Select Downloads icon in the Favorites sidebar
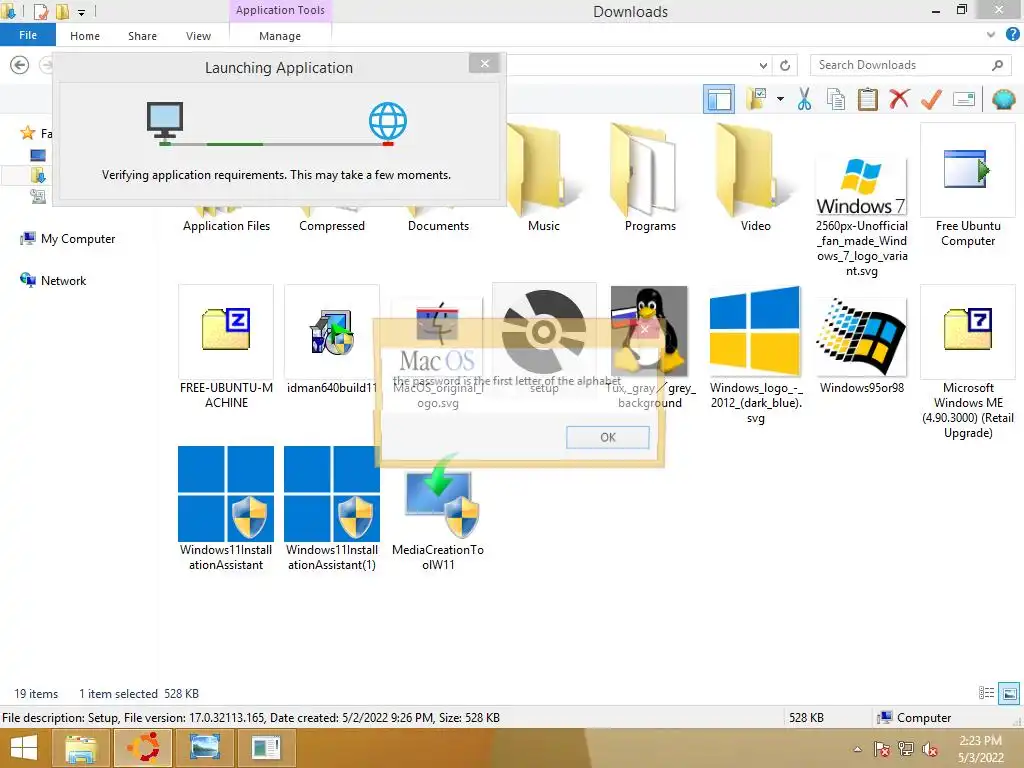This screenshot has height=768, width=1024. click(x=38, y=175)
